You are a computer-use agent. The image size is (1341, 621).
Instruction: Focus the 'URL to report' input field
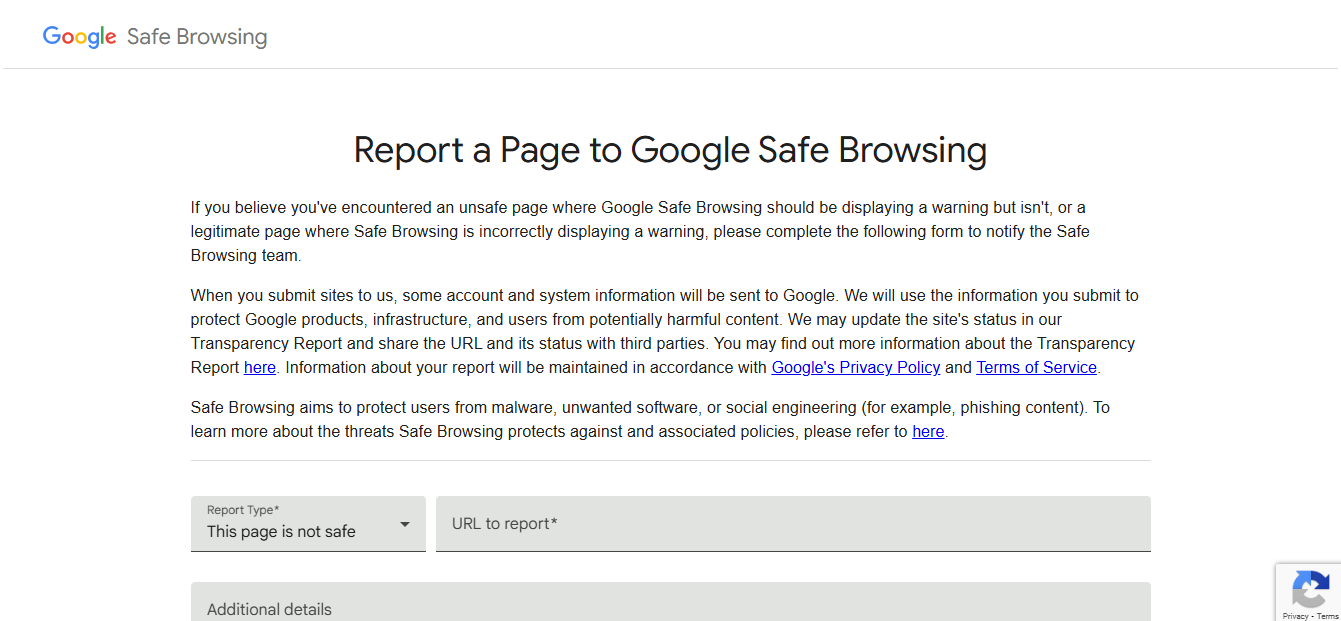point(792,524)
